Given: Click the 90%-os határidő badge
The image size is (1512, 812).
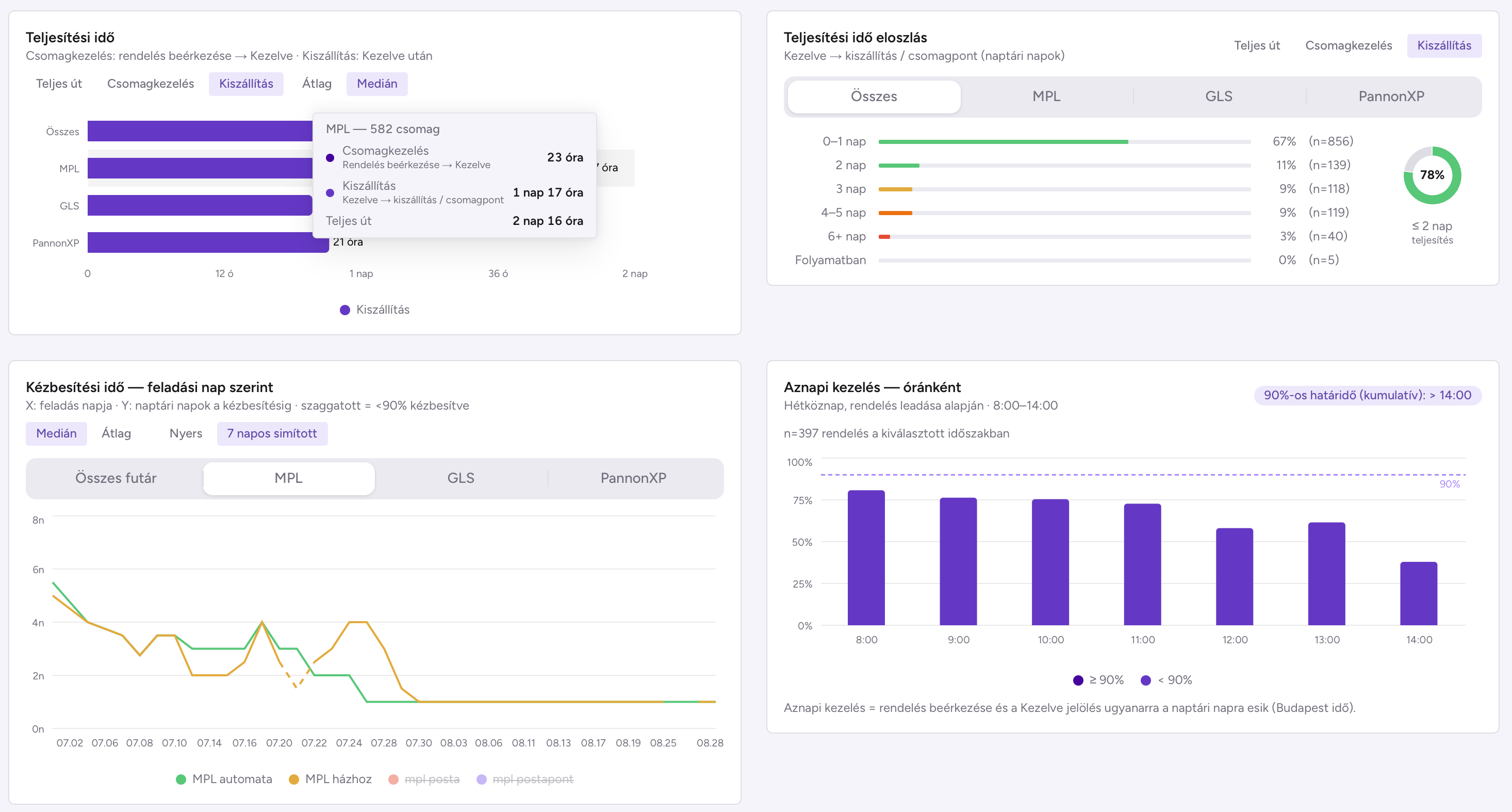Looking at the screenshot, I should click(x=1368, y=396).
